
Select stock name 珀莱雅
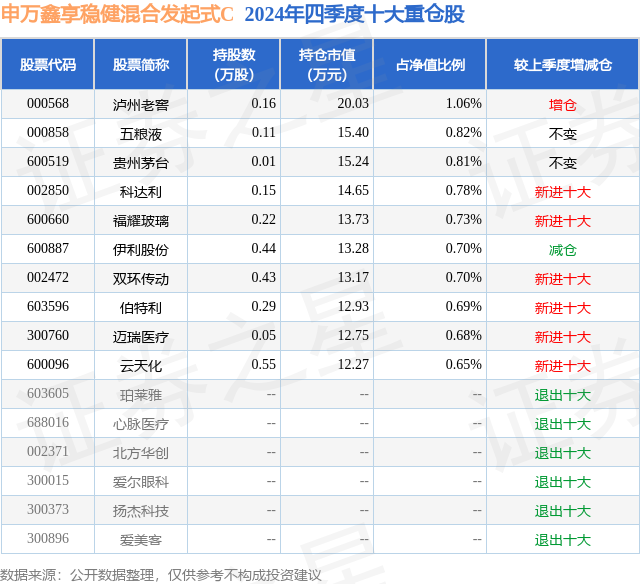click(x=141, y=395)
